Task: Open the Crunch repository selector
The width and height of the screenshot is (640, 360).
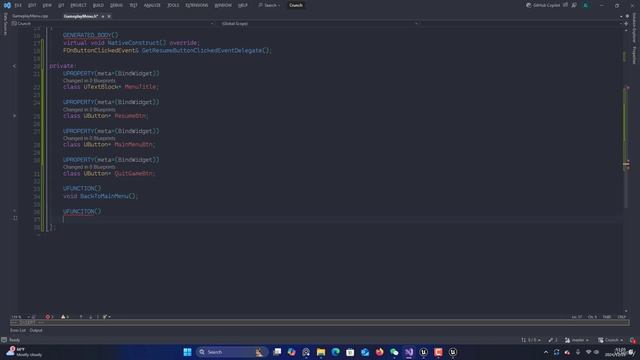Action: tap(611, 340)
